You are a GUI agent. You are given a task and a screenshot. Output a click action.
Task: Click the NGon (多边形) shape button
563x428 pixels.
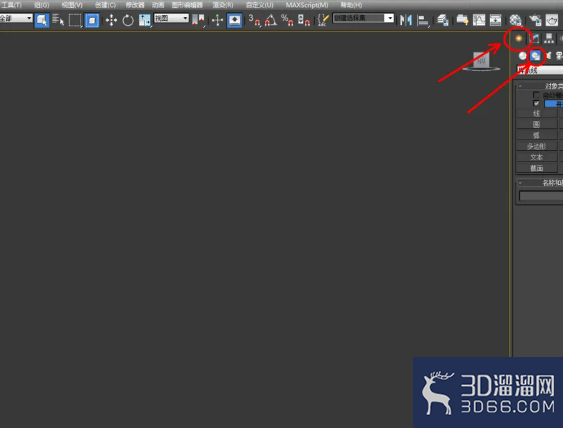click(536, 146)
